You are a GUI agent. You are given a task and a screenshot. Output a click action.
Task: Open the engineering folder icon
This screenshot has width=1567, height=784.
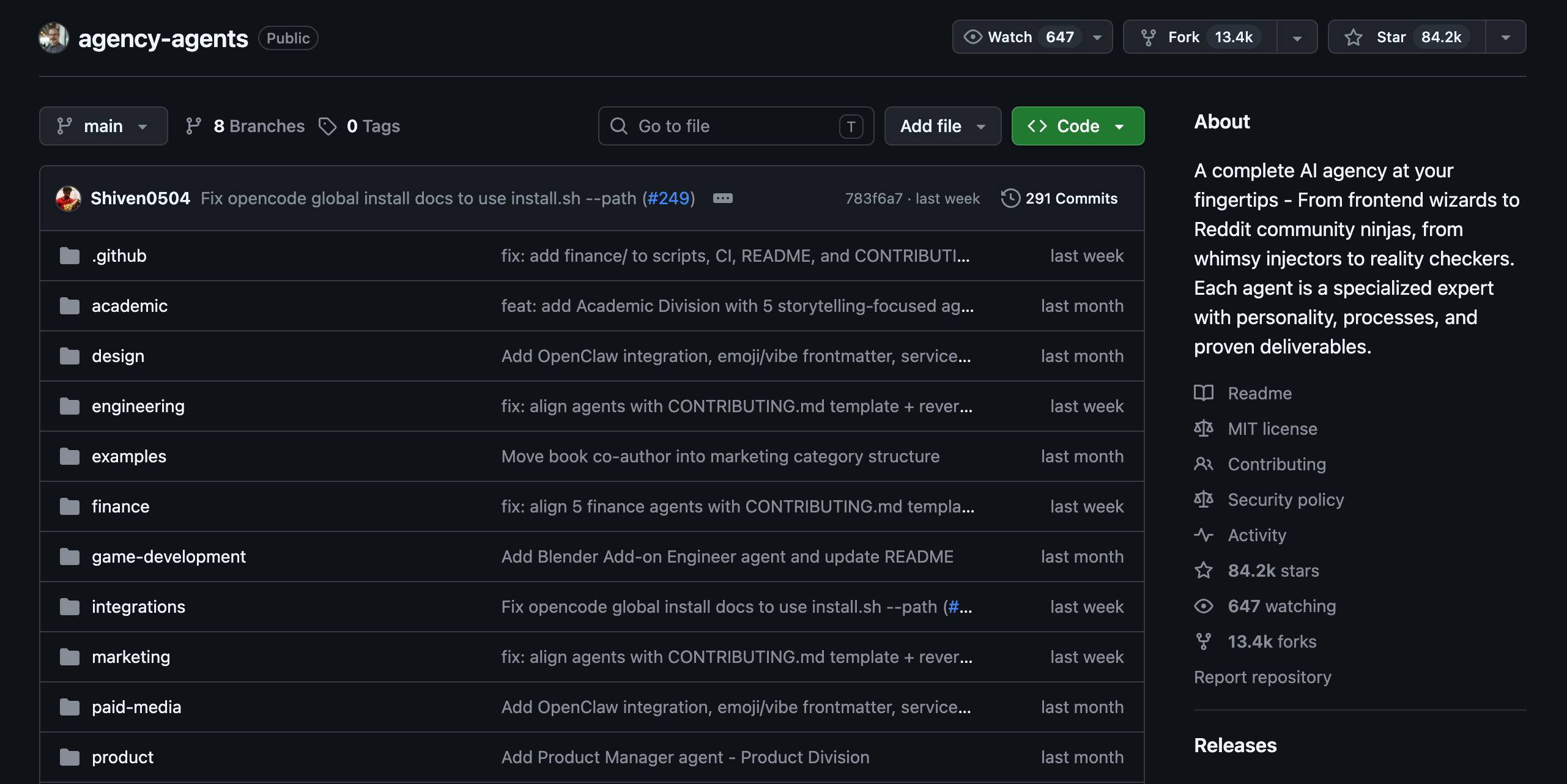pyautogui.click(x=70, y=406)
